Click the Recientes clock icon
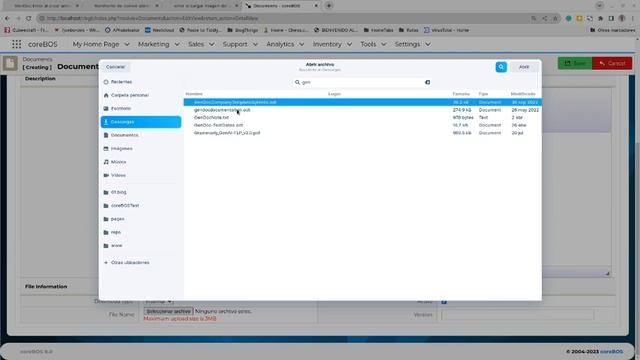 click(106, 82)
